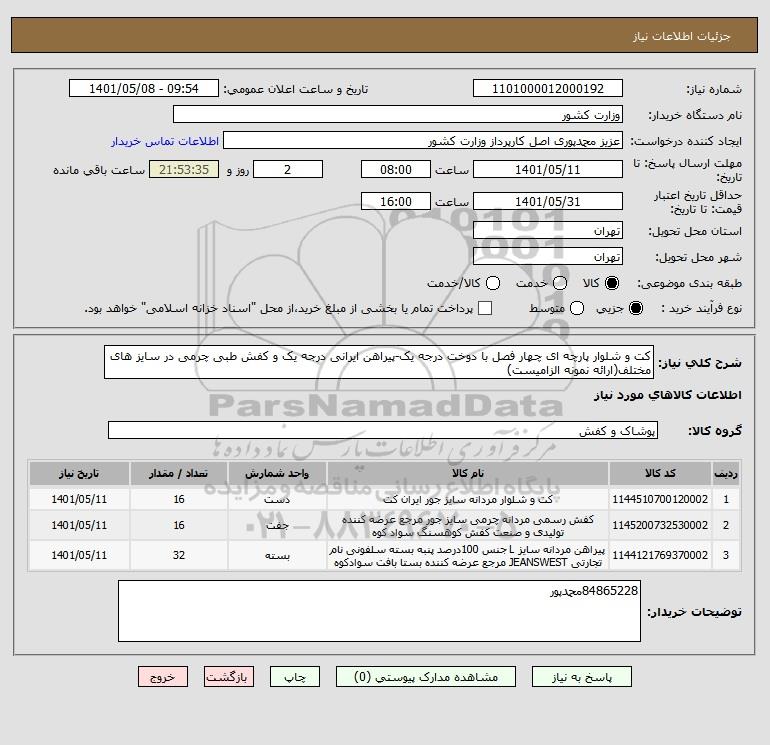Click the نام کالا column header
Image resolution: width=770 pixels, height=745 pixels.
pyautogui.click(x=468, y=473)
